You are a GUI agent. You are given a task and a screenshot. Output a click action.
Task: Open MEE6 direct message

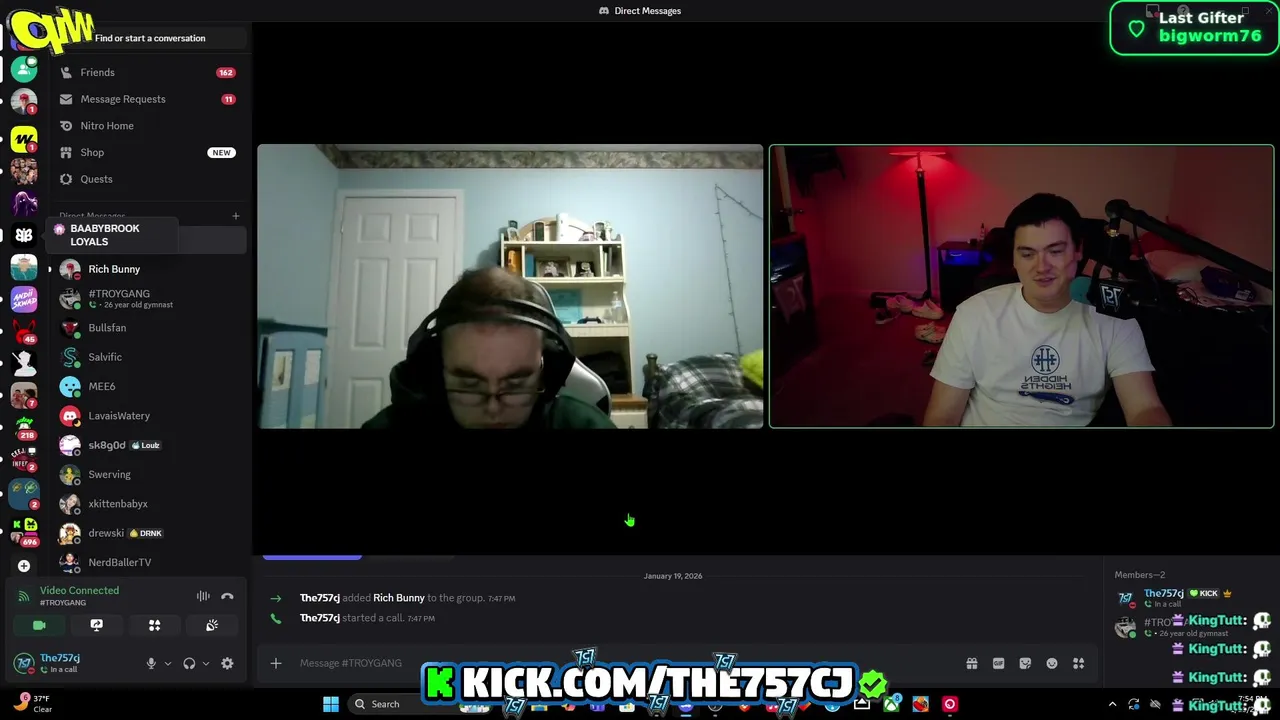(x=150, y=386)
